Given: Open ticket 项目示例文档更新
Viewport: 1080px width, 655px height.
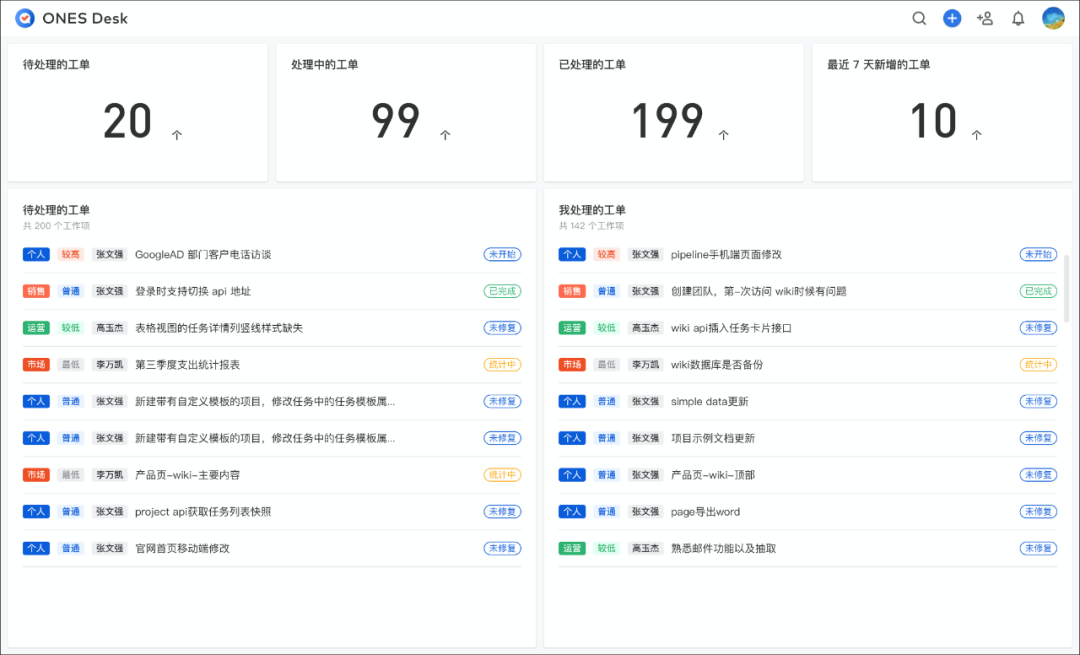Looking at the screenshot, I should [713, 438].
